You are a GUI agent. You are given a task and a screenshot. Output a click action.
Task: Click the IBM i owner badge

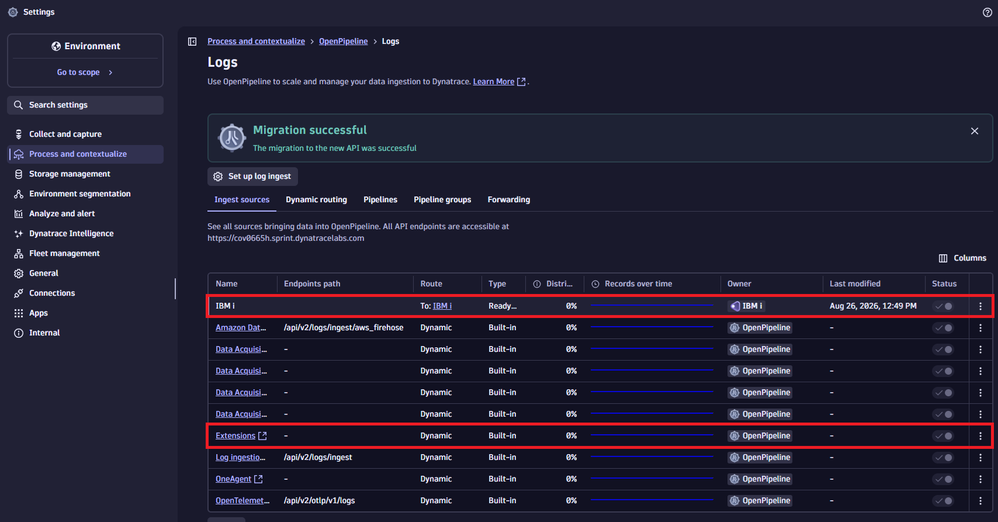746,306
